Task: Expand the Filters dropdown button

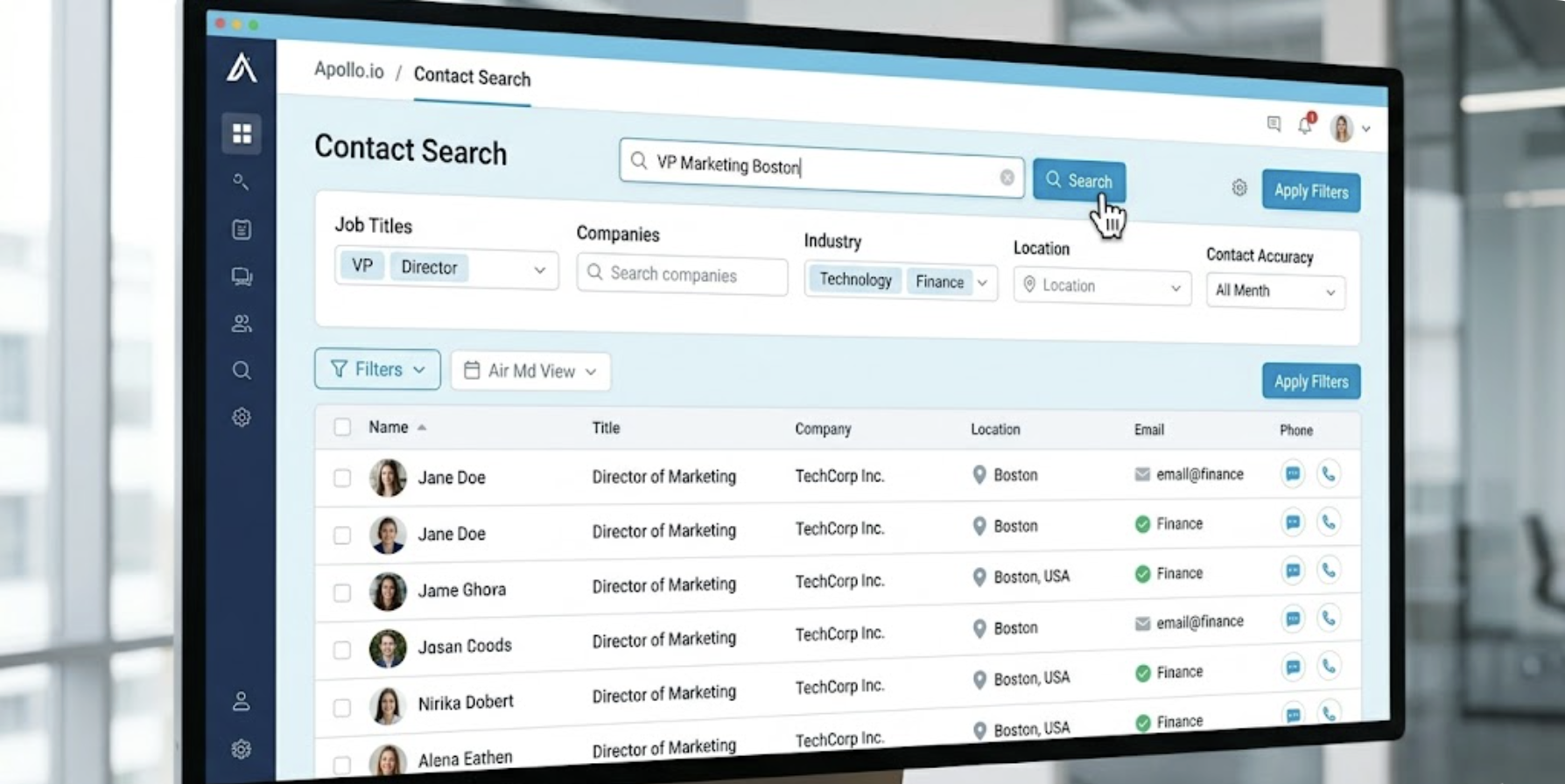Action: point(377,369)
